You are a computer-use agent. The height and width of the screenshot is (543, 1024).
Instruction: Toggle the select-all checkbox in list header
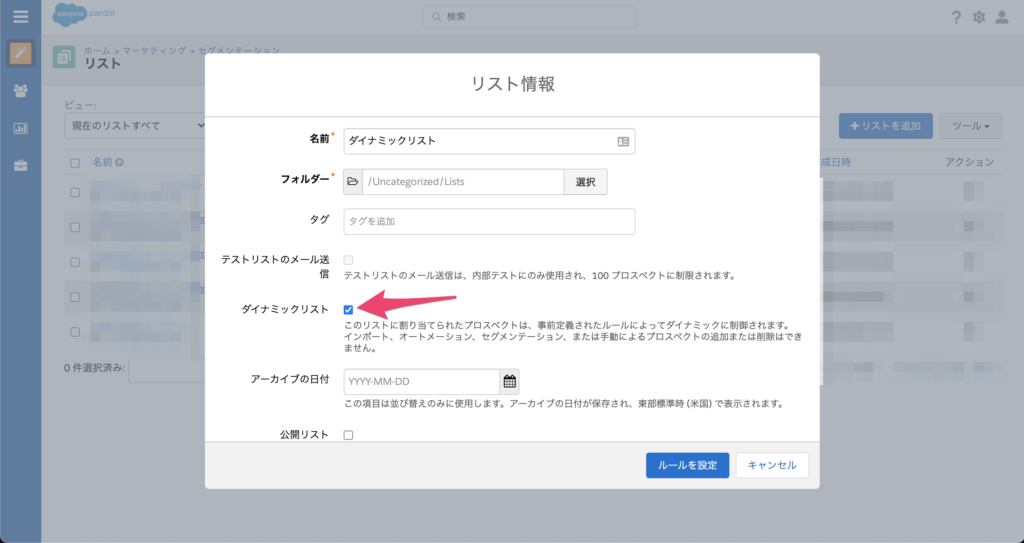(75, 162)
